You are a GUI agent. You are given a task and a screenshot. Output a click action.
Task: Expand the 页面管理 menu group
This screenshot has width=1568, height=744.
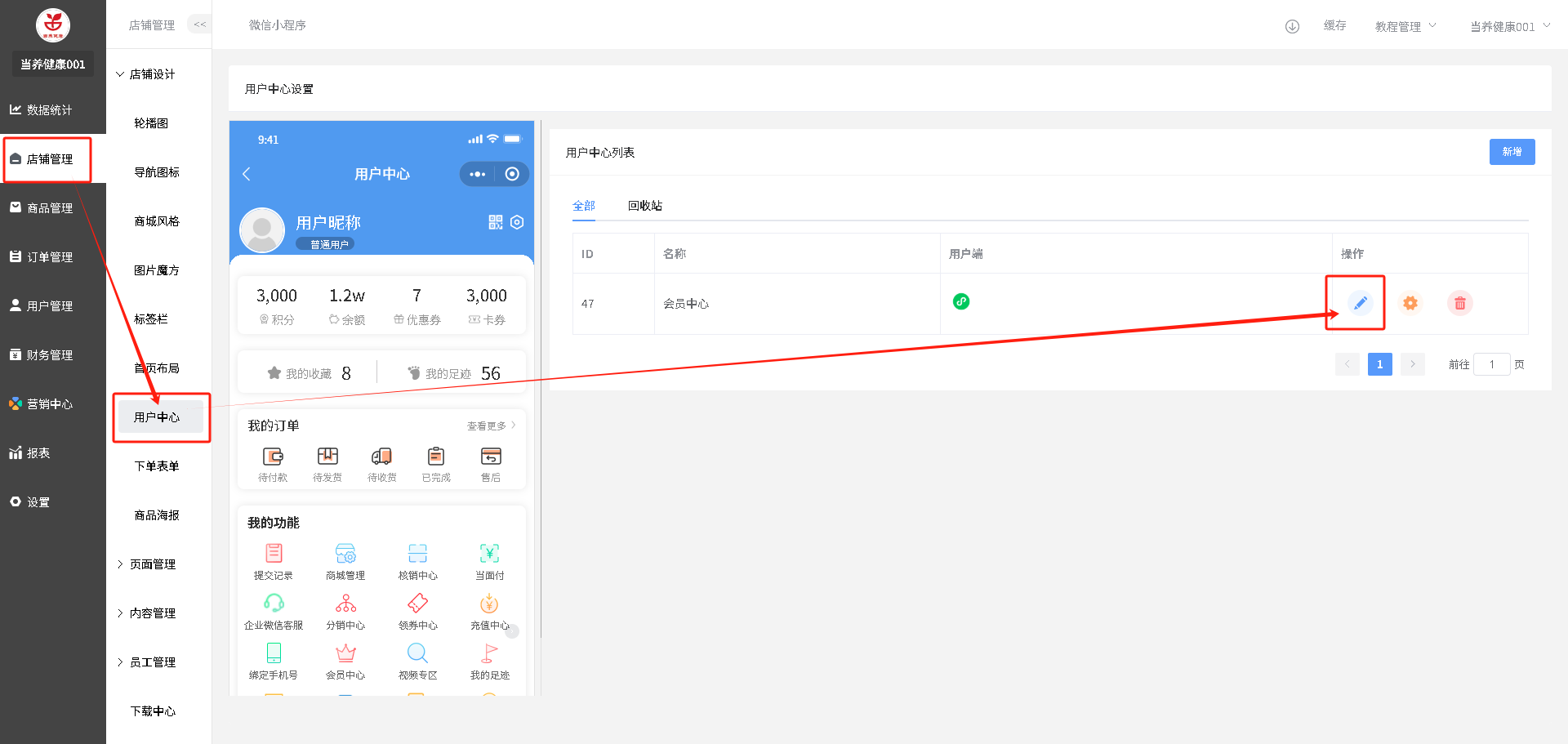click(x=152, y=564)
